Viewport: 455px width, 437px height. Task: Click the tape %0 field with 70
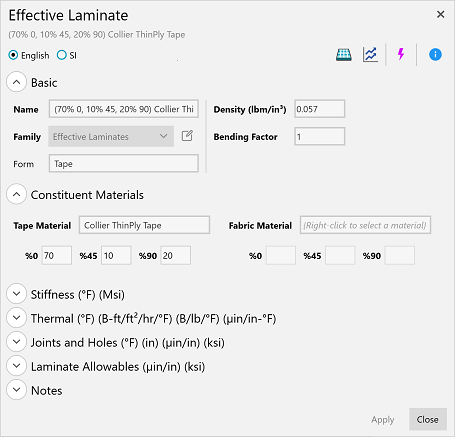coord(57,255)
